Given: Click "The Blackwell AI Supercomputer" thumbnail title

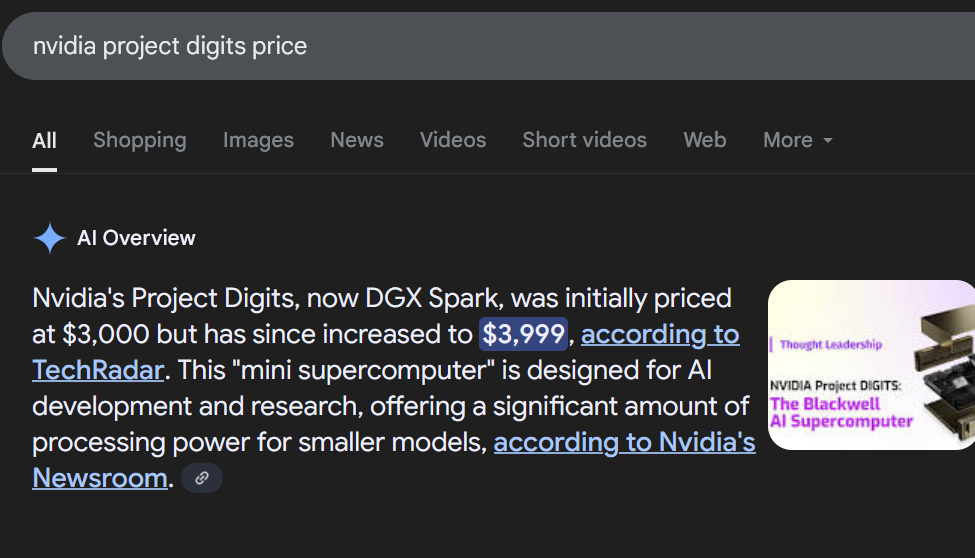Looking at the screenshot, I should [x=840, y=413].
